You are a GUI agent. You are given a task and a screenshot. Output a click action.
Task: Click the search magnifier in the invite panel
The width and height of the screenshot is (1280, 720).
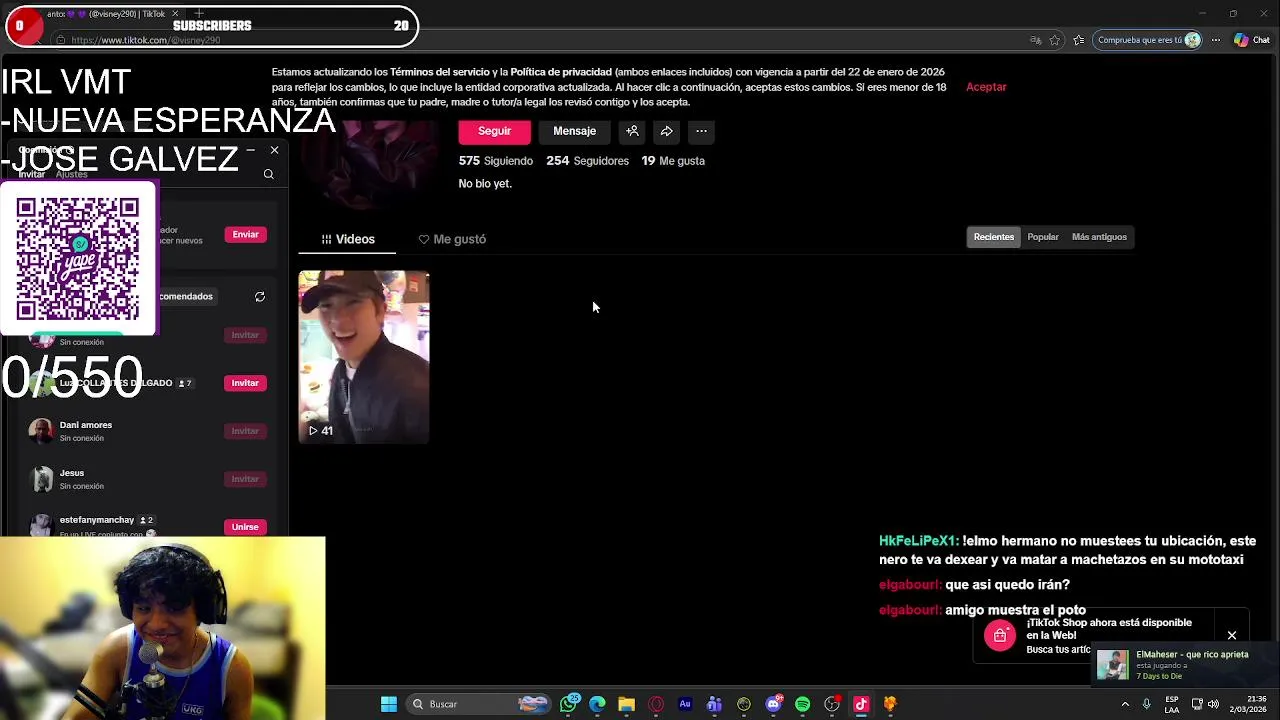click(x=268, y=174)
